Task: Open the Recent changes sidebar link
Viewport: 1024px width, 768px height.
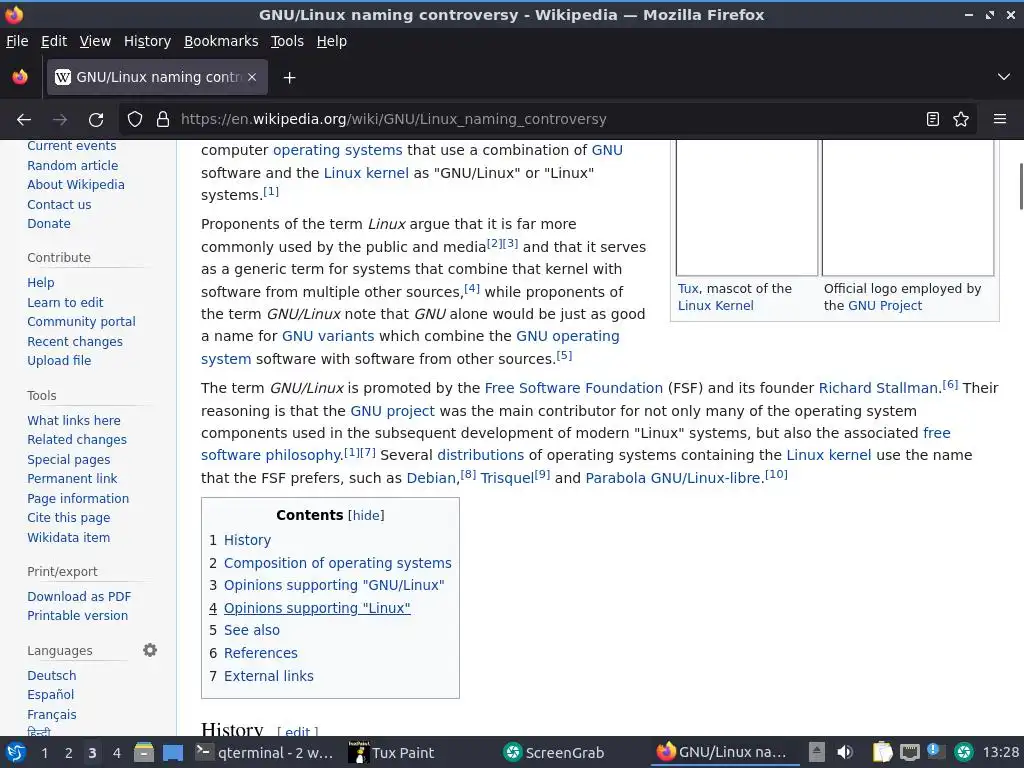Action: click(x=75, y=342)
